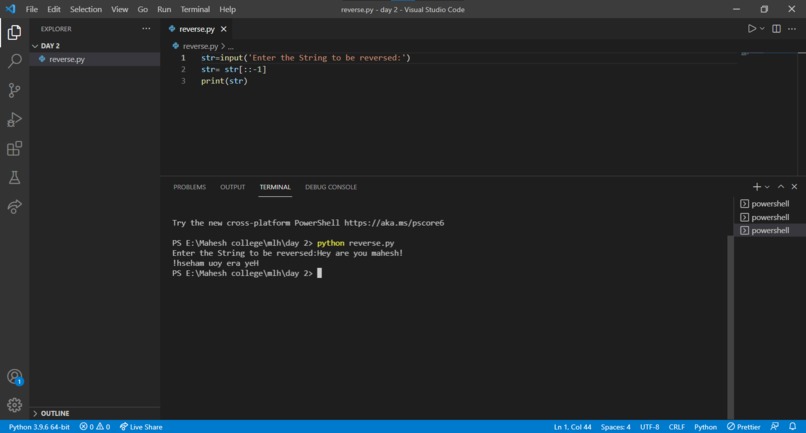
Task: Change language mode Python in status bar
Action: (x=705, y=427)
